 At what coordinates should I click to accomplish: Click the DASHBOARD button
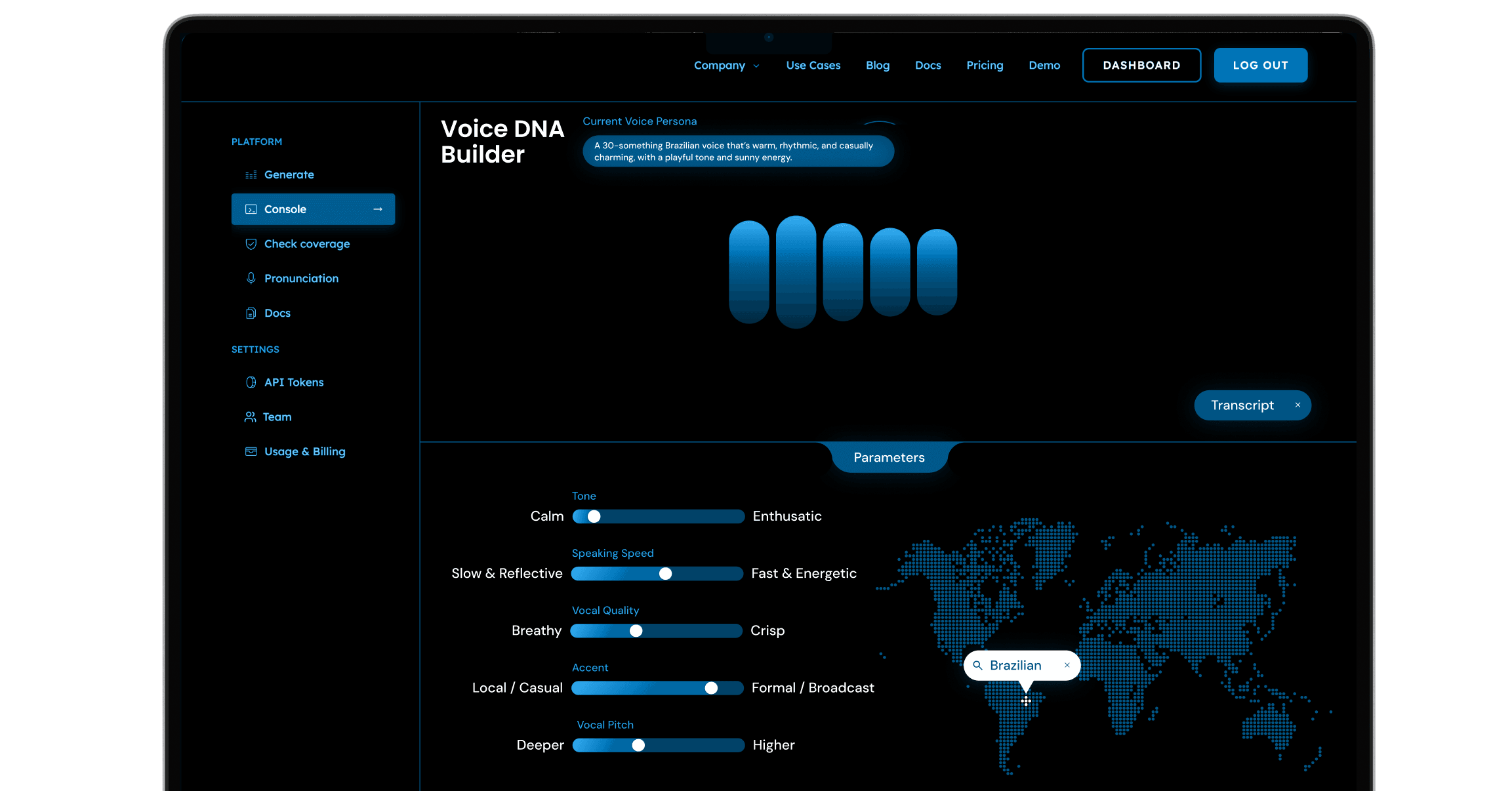pos(1141,66)
